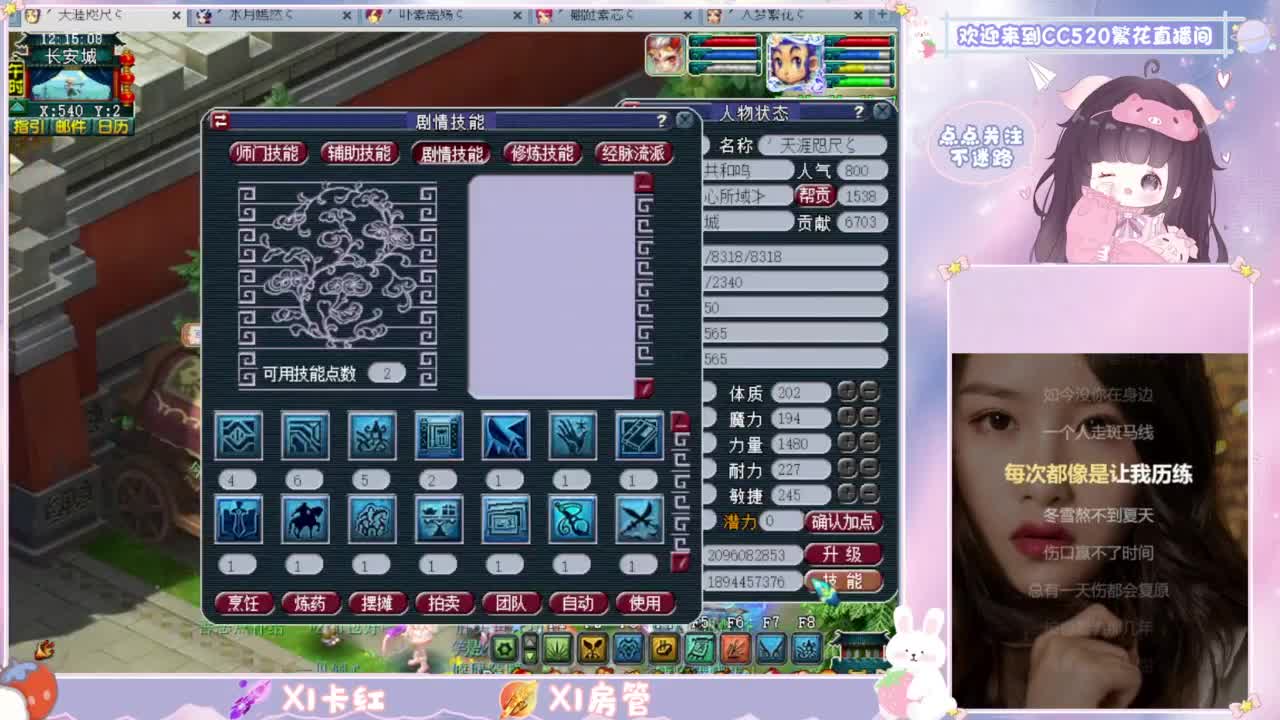Click the 摆摊 button
1280x720 pixels.
377,603
